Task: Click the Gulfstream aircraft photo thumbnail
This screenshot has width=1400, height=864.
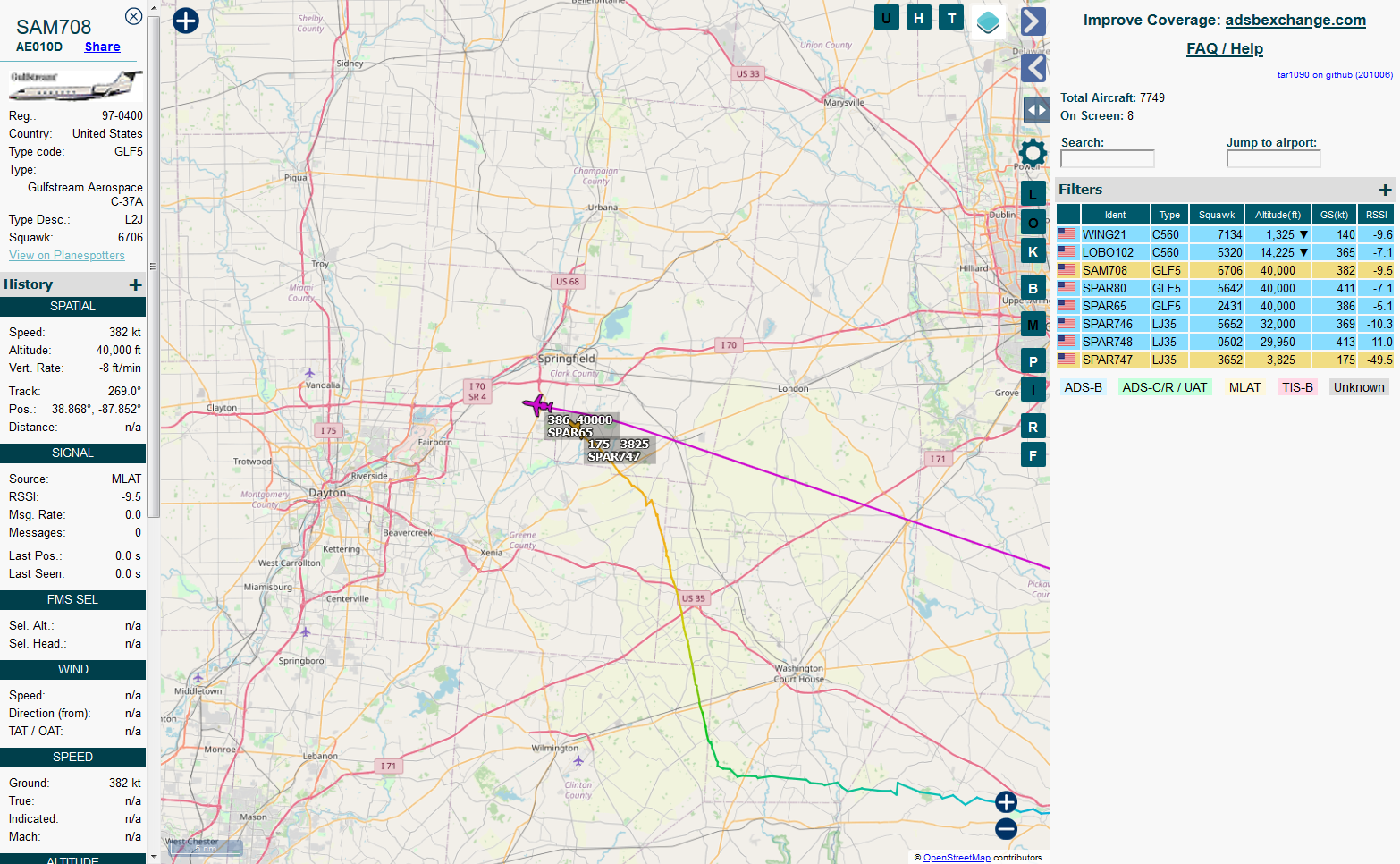Action: 75,86
